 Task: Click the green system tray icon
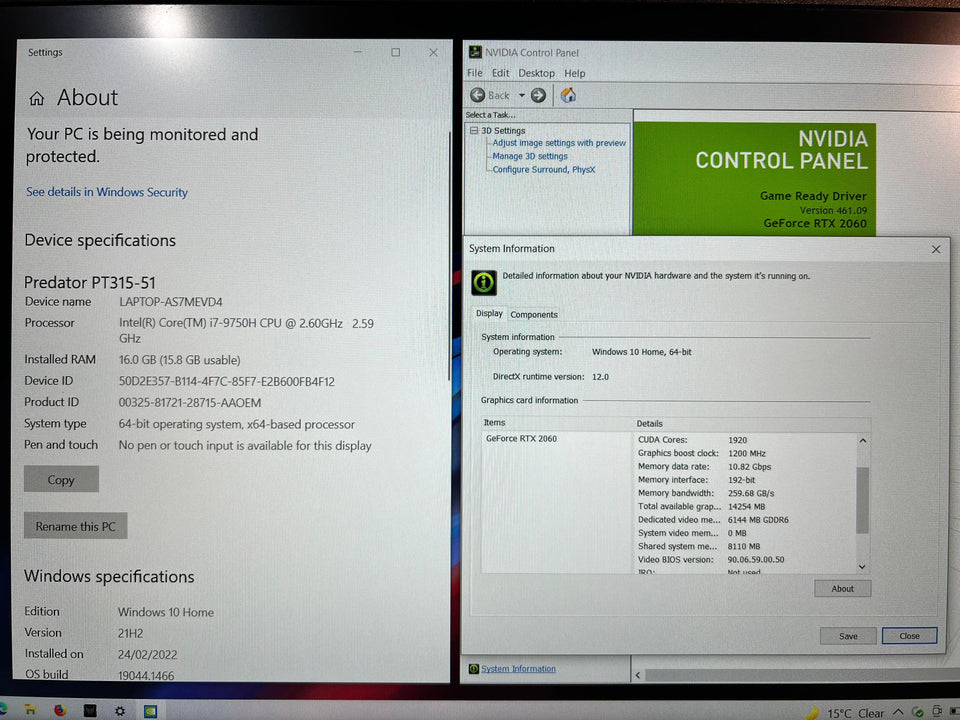pos(917,712)
